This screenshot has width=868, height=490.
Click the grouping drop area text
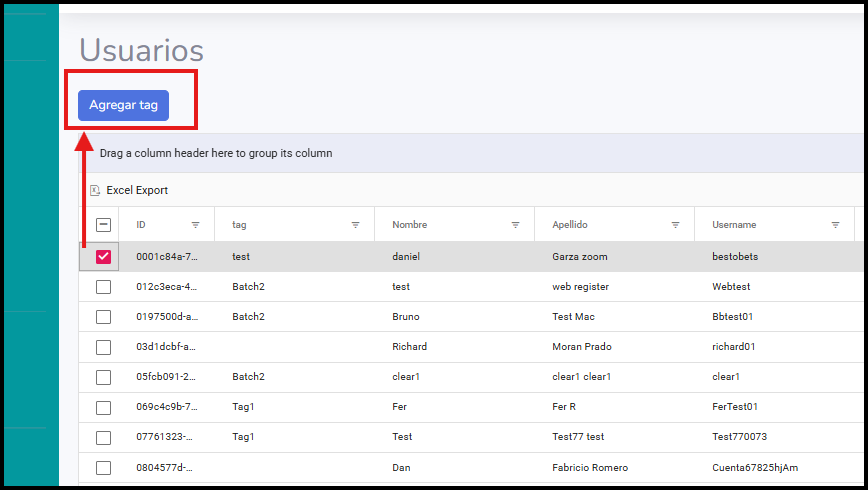[x=216, y=153]
